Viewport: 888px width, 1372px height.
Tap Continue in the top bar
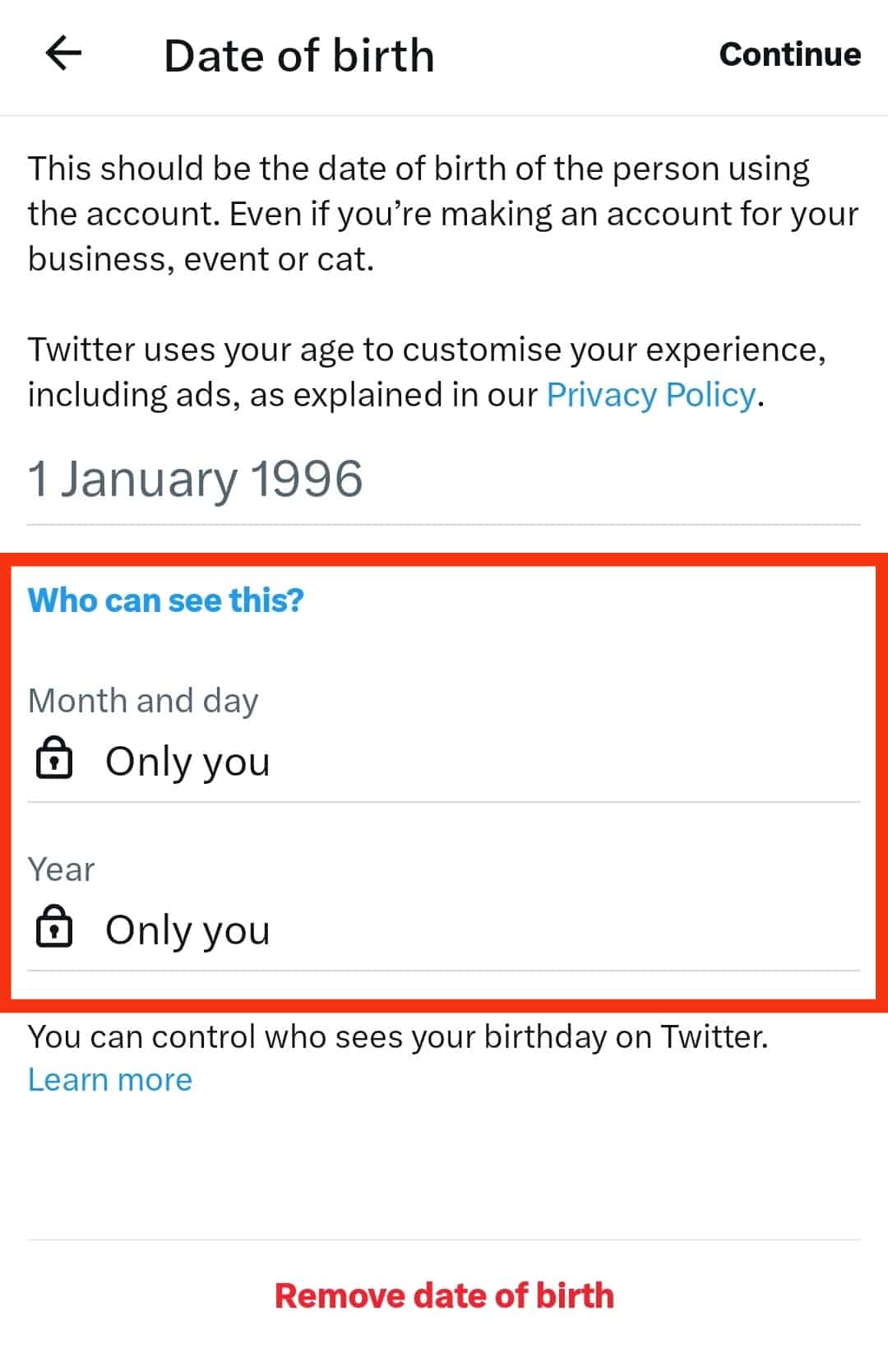789,54
